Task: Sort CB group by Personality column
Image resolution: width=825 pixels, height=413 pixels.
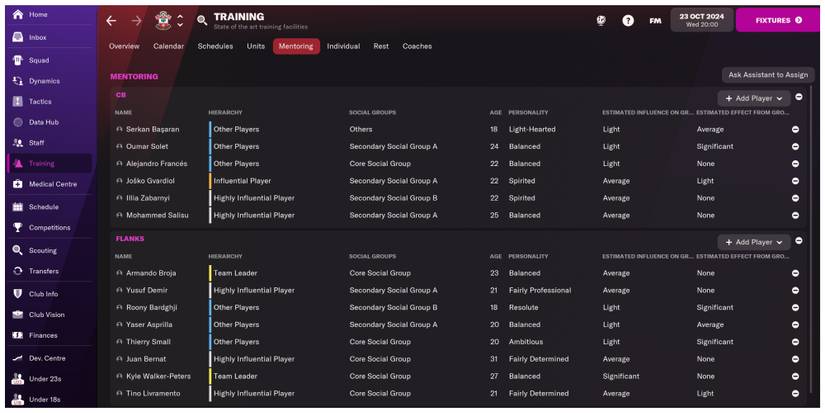Action: 528,113
